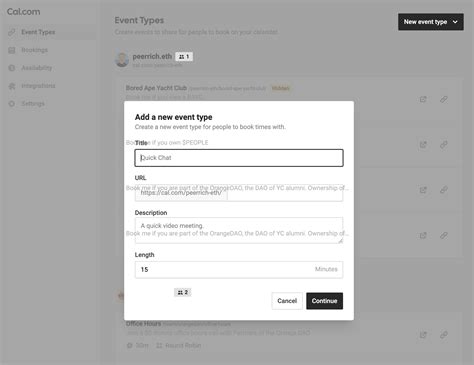The image size is (474, 365).
Task: Copy link icon for Office Hours event
Action: coord(443,335)
